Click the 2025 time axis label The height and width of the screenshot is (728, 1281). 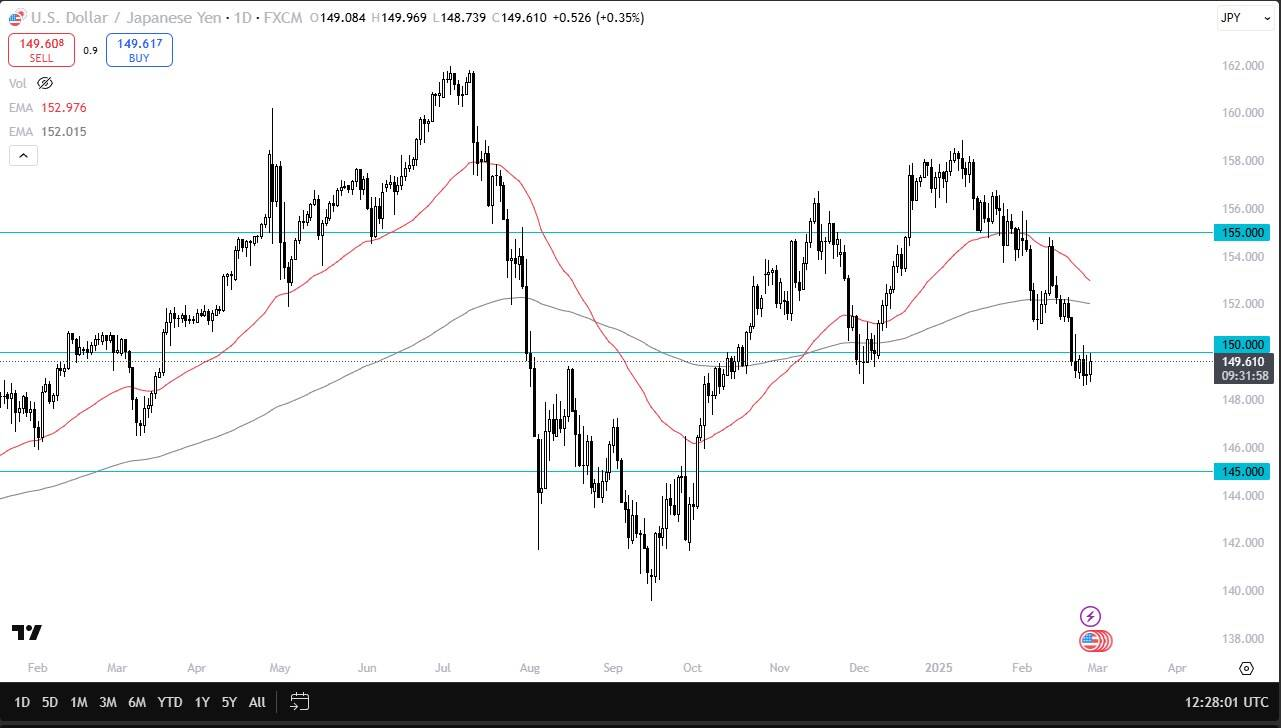click(937, 667)
